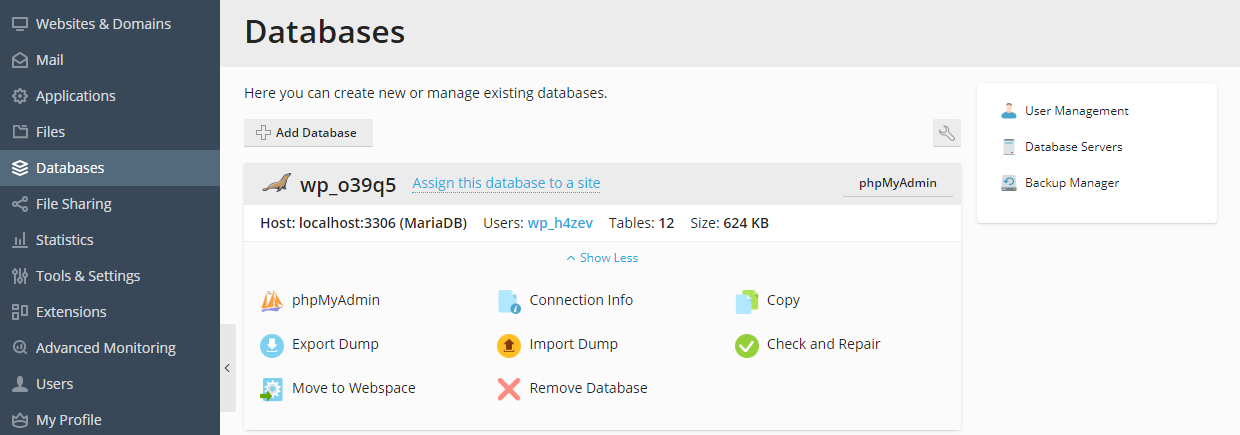This screenshot has height=435, width=1240.
Task: Open the wp_h4zev database user link
Action: (559, 223)
